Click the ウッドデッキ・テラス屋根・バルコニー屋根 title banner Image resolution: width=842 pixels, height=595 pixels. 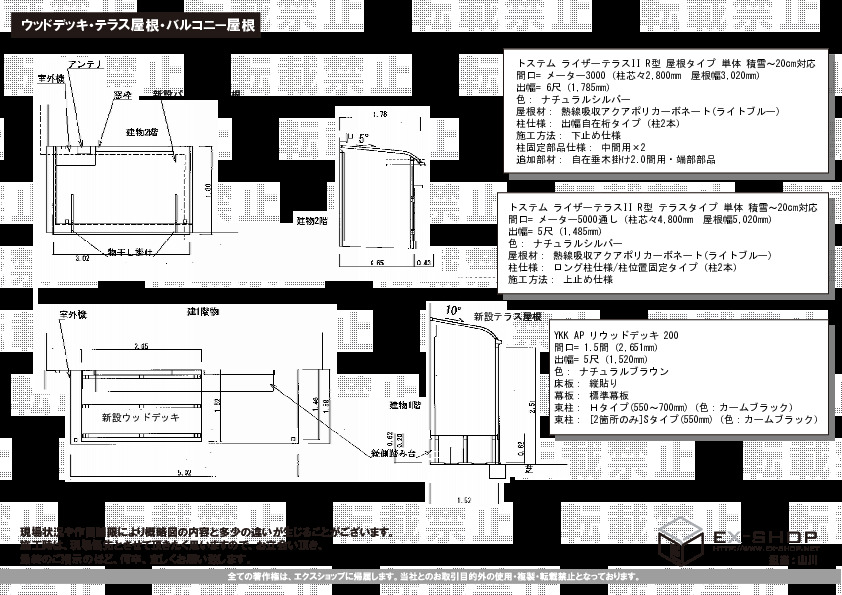tap(136, 25)
